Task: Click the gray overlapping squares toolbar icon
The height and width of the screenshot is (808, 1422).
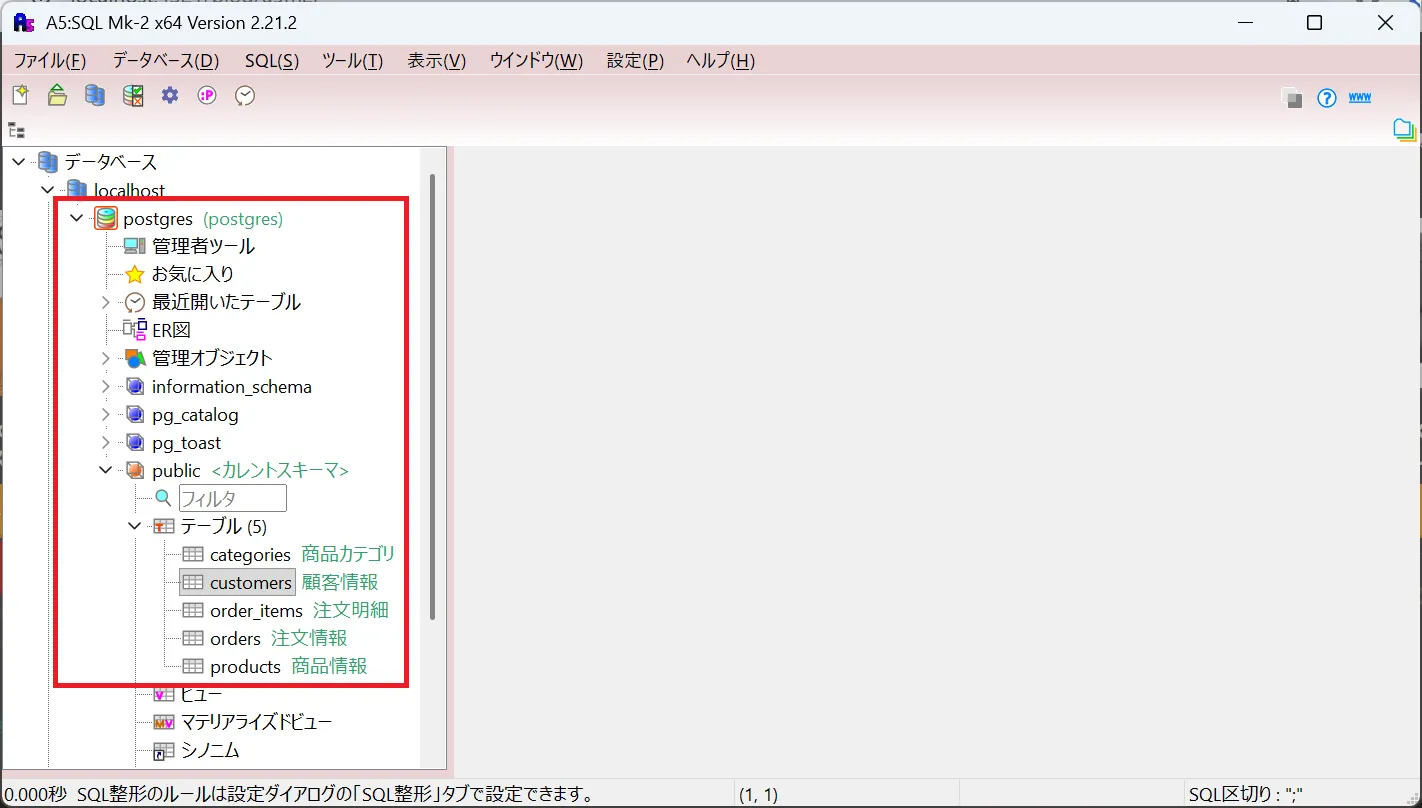Action: click(1292, 98)
